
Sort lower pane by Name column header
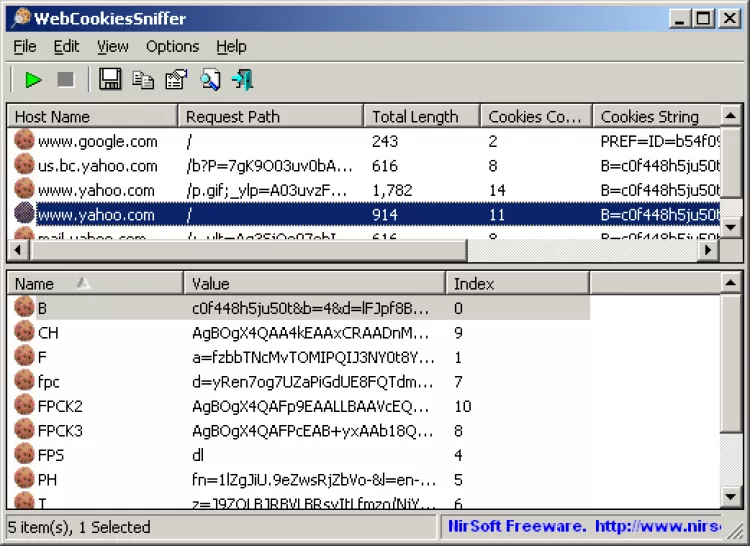(x=95, y=284)
